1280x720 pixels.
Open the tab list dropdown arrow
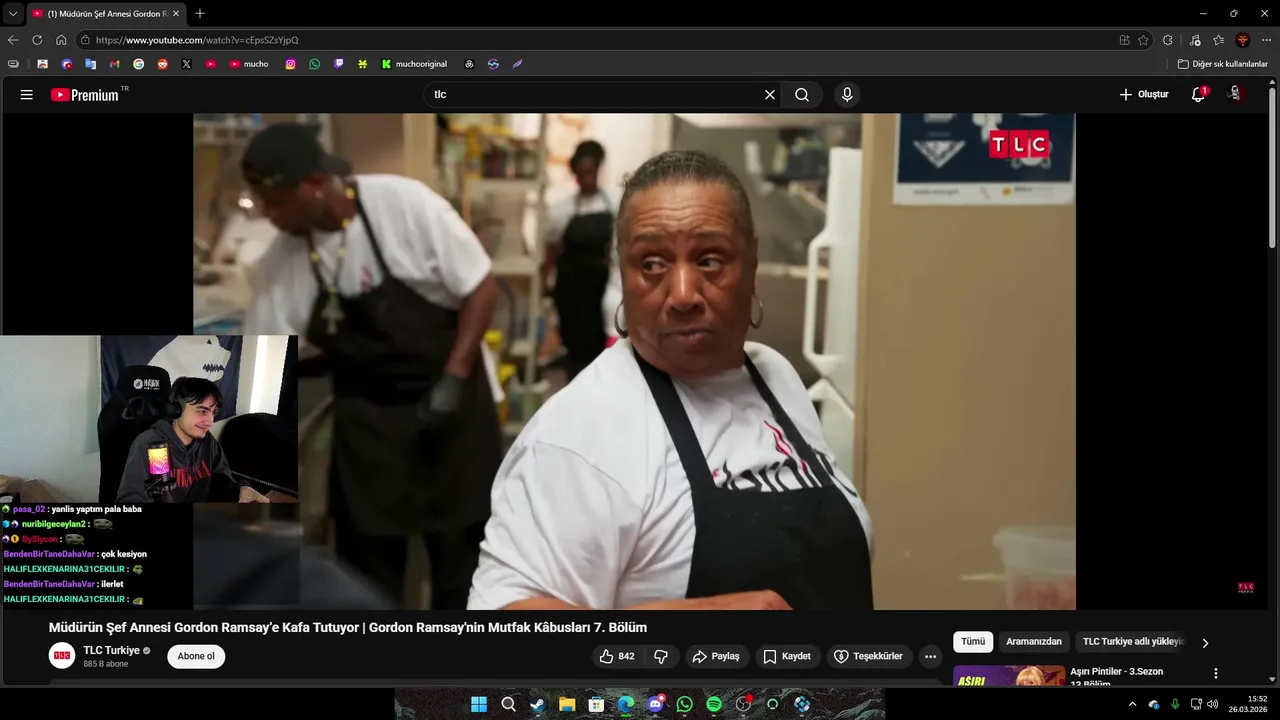[x=13, y=14]
